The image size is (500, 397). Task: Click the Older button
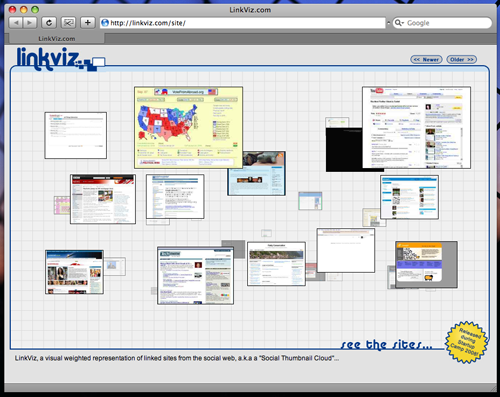click(462, 59)
